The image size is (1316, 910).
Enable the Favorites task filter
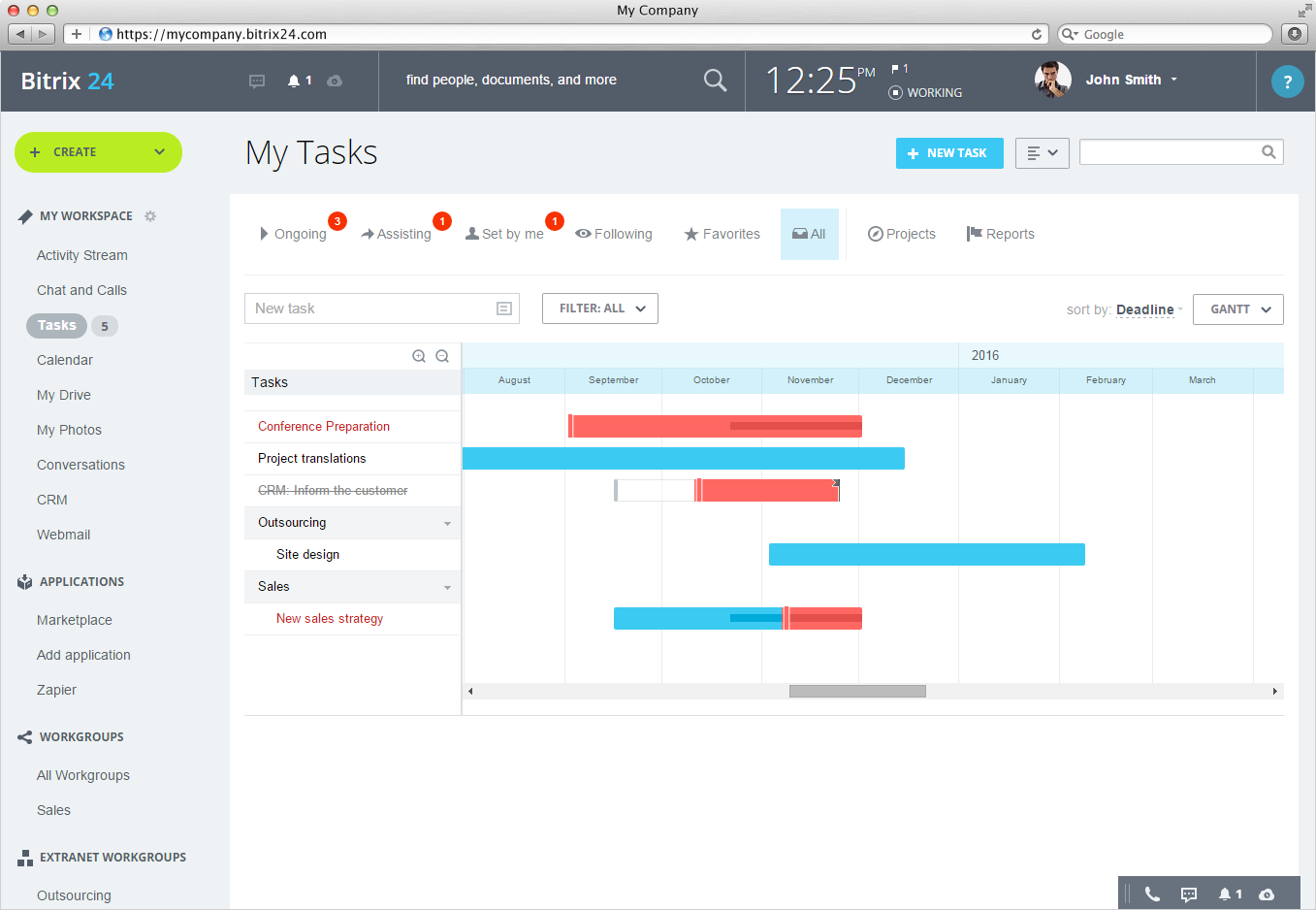(x=722, y=234)
